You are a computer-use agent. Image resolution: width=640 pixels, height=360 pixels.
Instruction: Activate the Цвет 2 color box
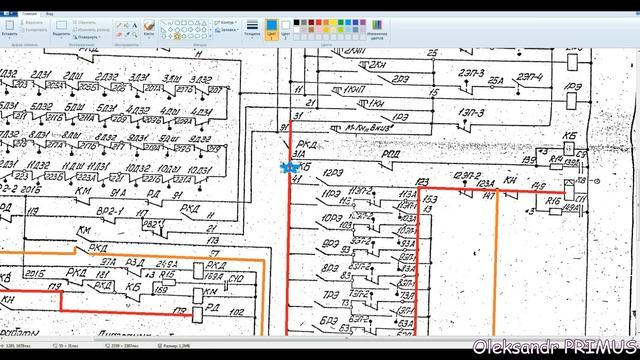pos(285,29)
